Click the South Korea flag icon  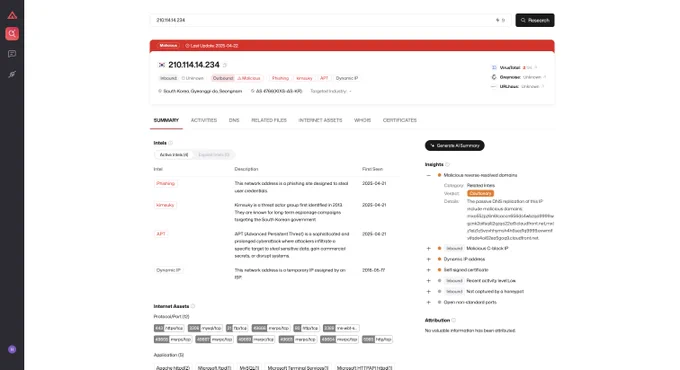[x=162, y=65]
